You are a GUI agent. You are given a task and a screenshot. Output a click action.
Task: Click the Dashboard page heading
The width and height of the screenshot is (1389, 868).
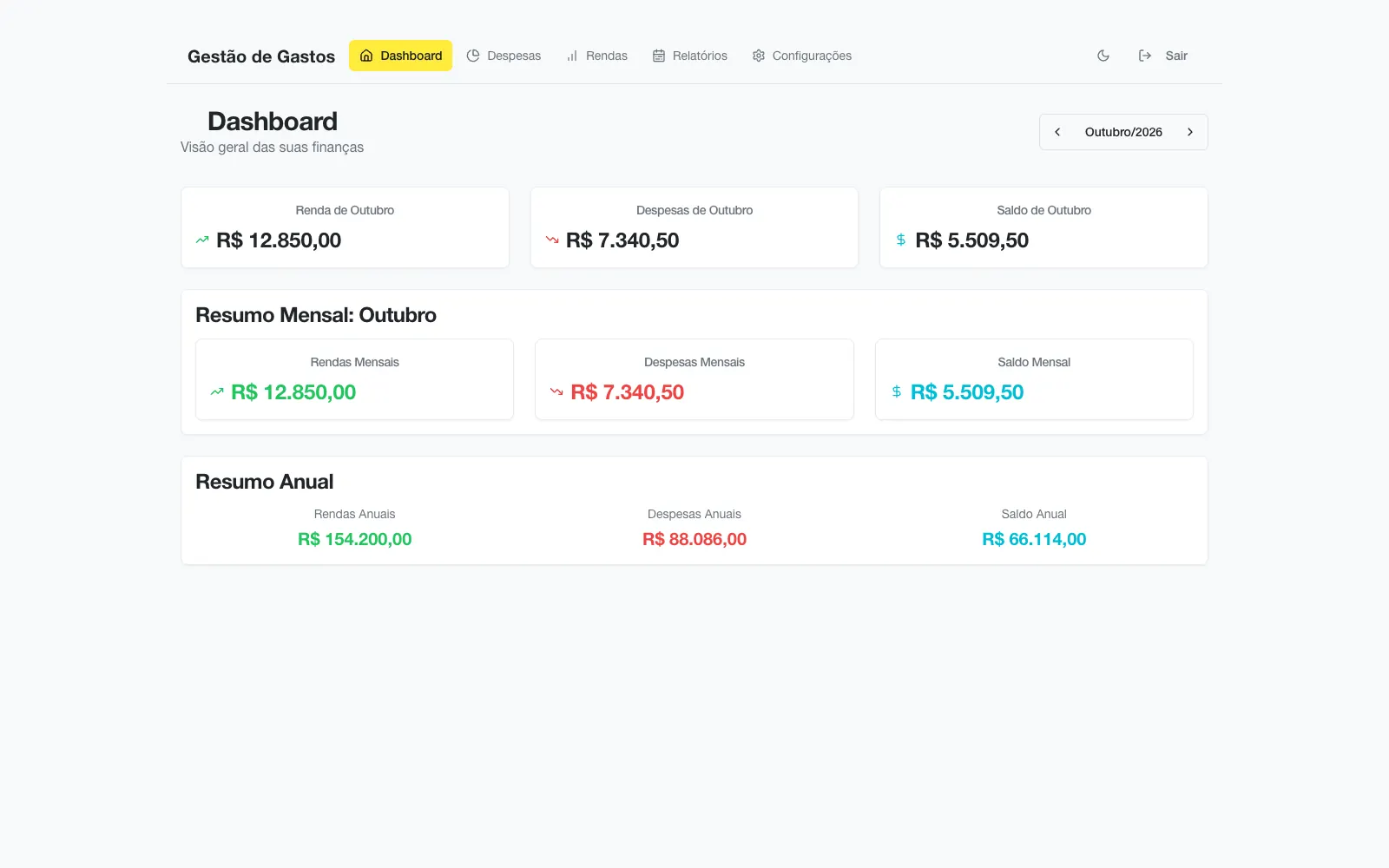(273, 122)
